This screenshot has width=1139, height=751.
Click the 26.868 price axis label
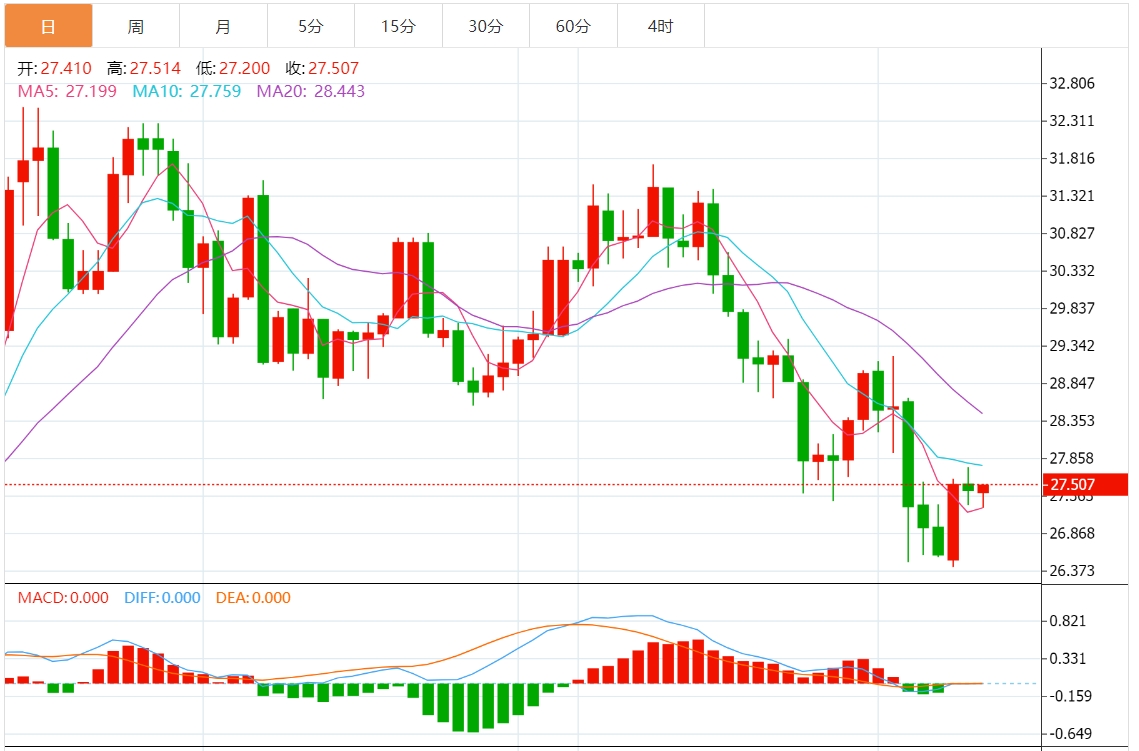[1072, 534]
